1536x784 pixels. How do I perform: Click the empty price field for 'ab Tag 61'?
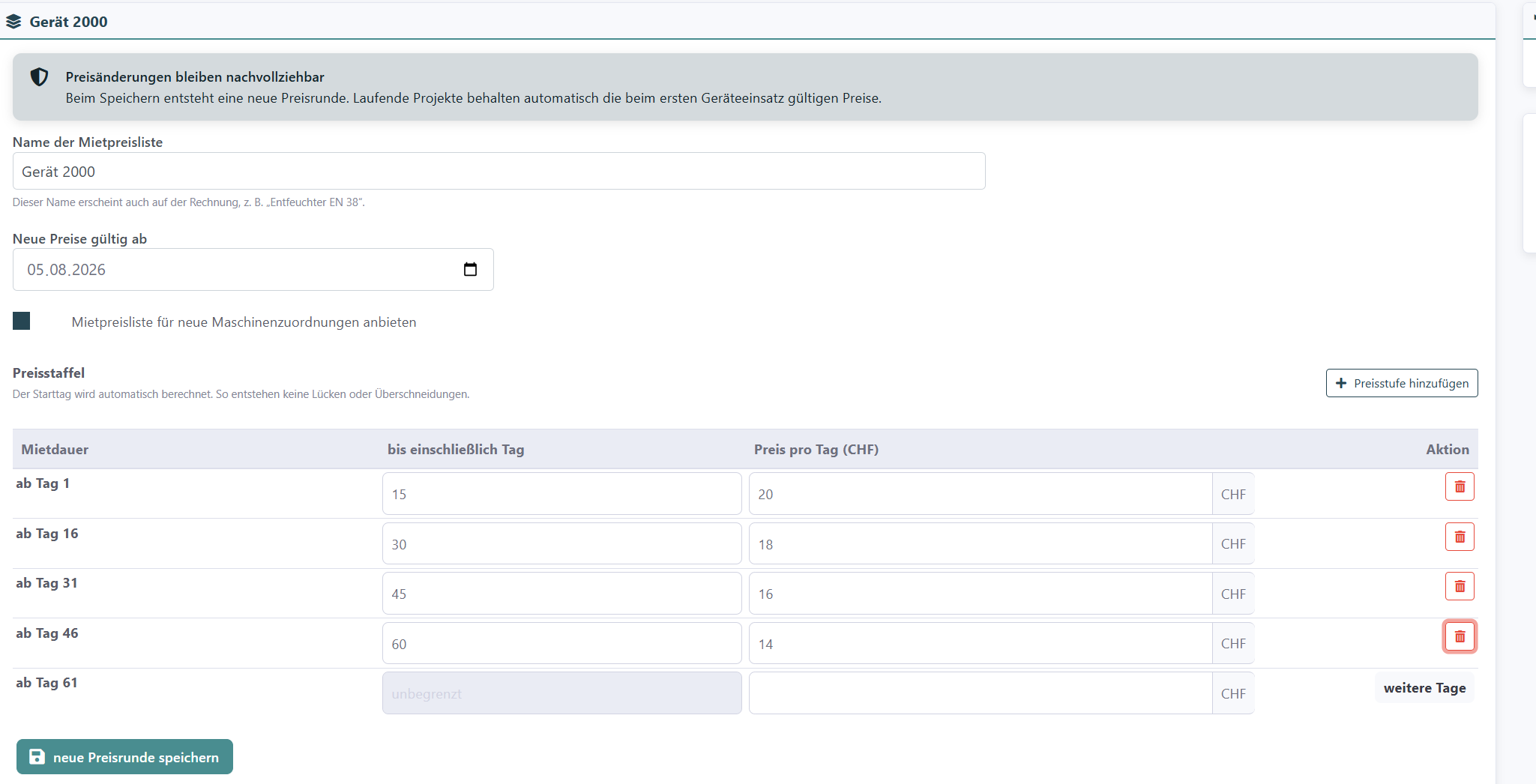(981, 693)
